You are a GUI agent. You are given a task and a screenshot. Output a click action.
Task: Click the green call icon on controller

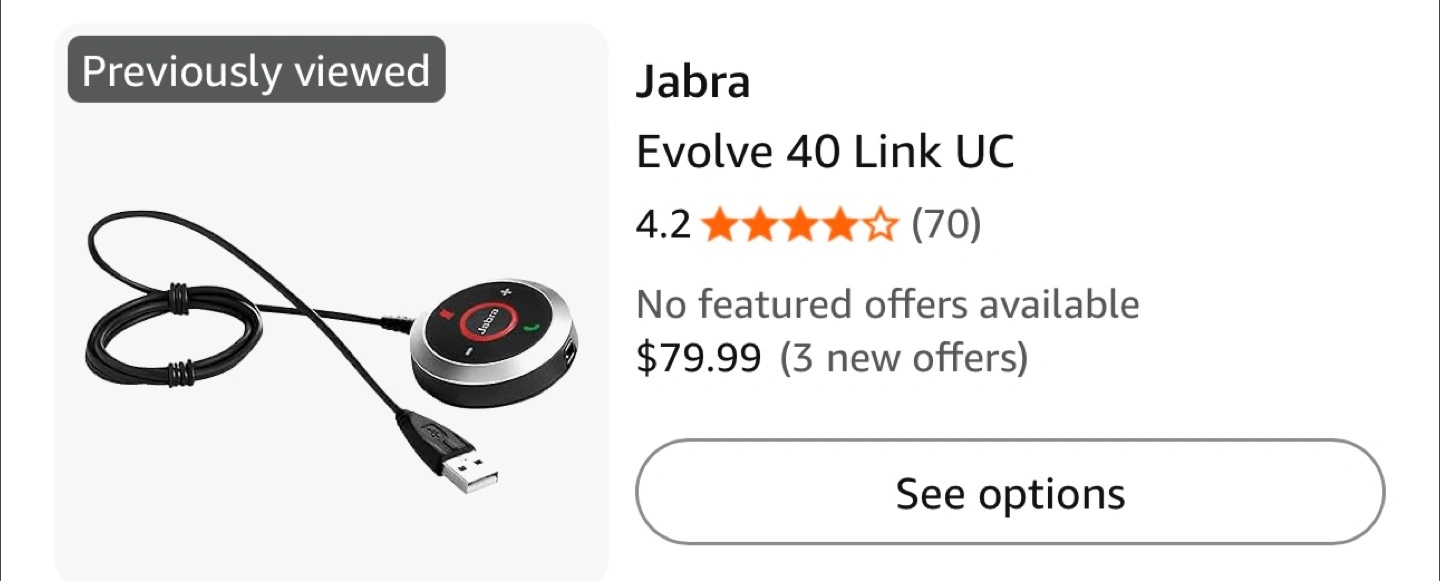tap(532, 326)
